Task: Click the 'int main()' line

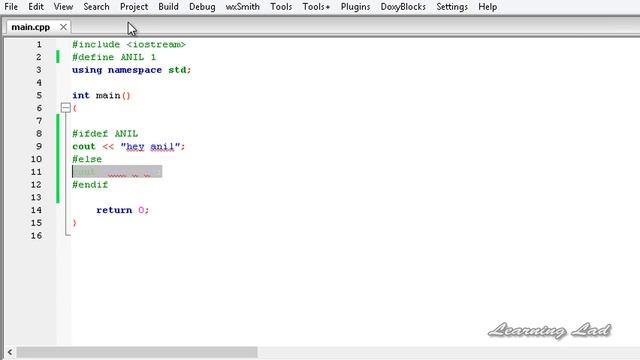Action: click(101, 96)
